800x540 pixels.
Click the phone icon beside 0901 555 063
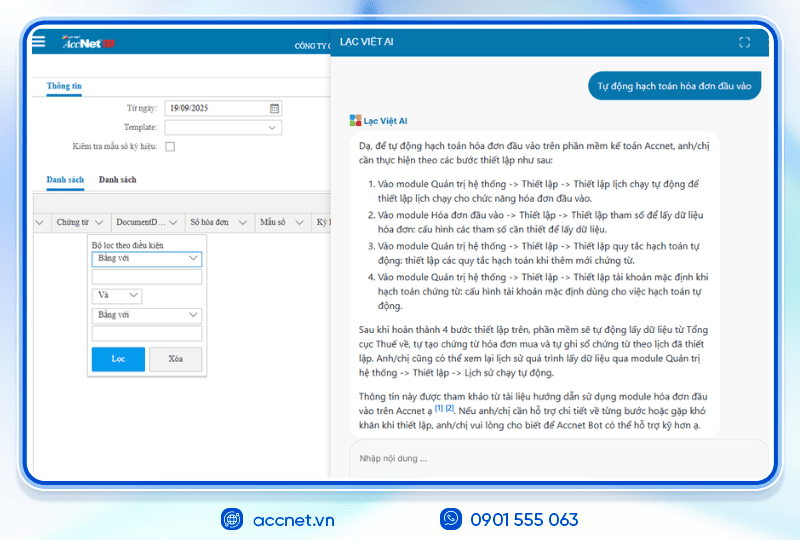[451, 519]
